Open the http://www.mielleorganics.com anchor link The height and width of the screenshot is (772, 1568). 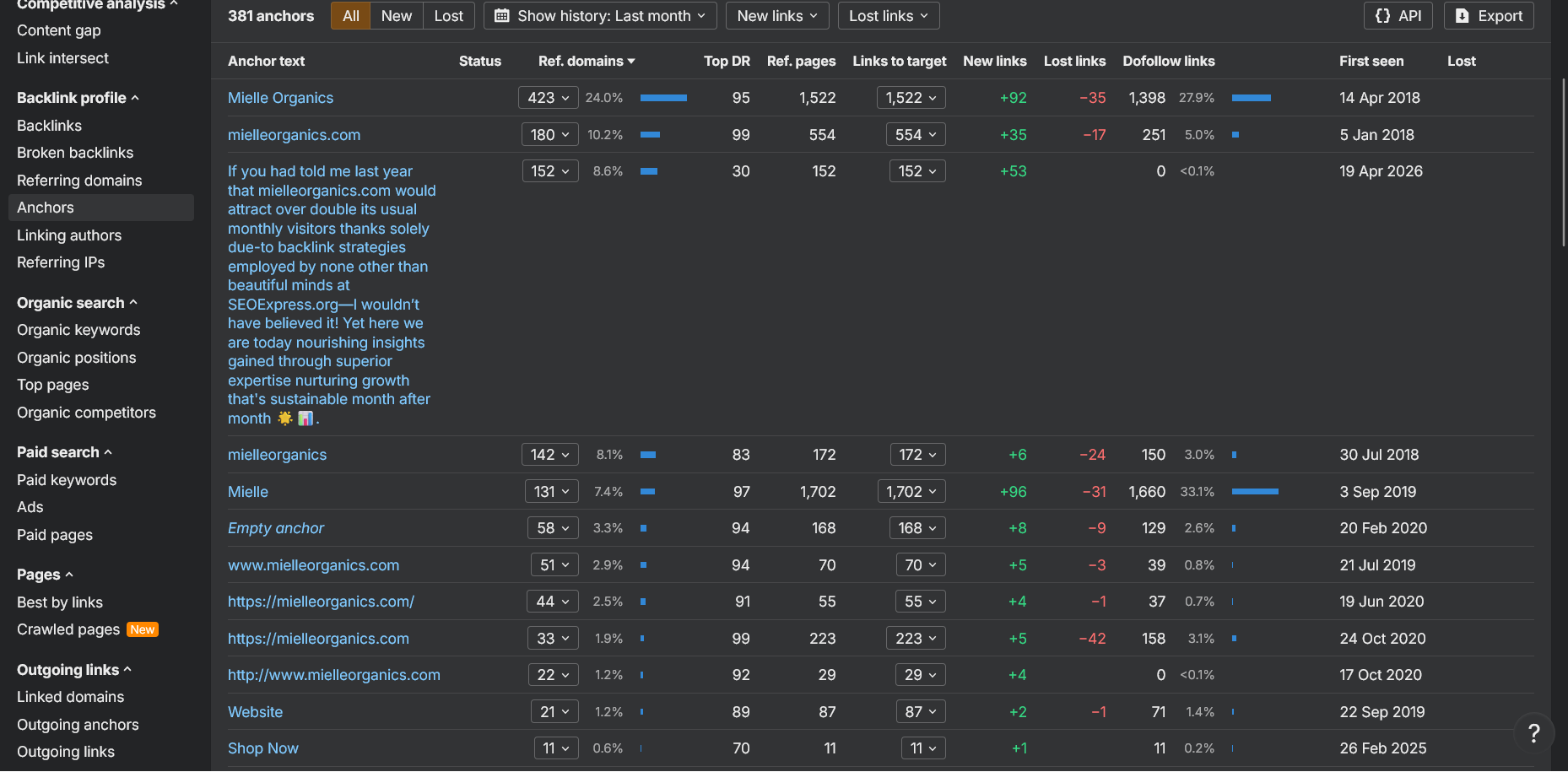pyautogui.click(x=334, y=675)
